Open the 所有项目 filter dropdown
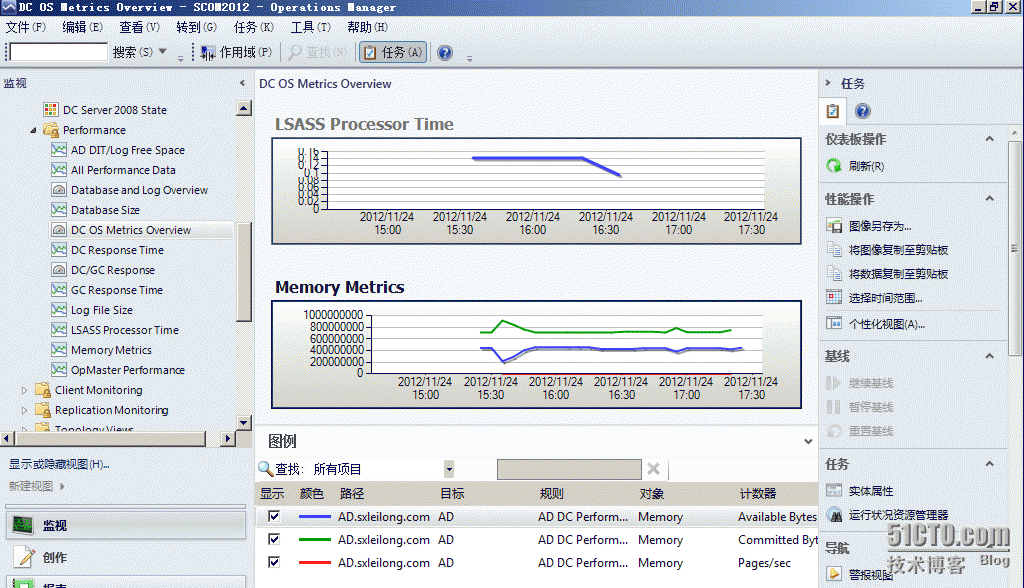Screen dimensions: 1024x588 tap(449, 469)
